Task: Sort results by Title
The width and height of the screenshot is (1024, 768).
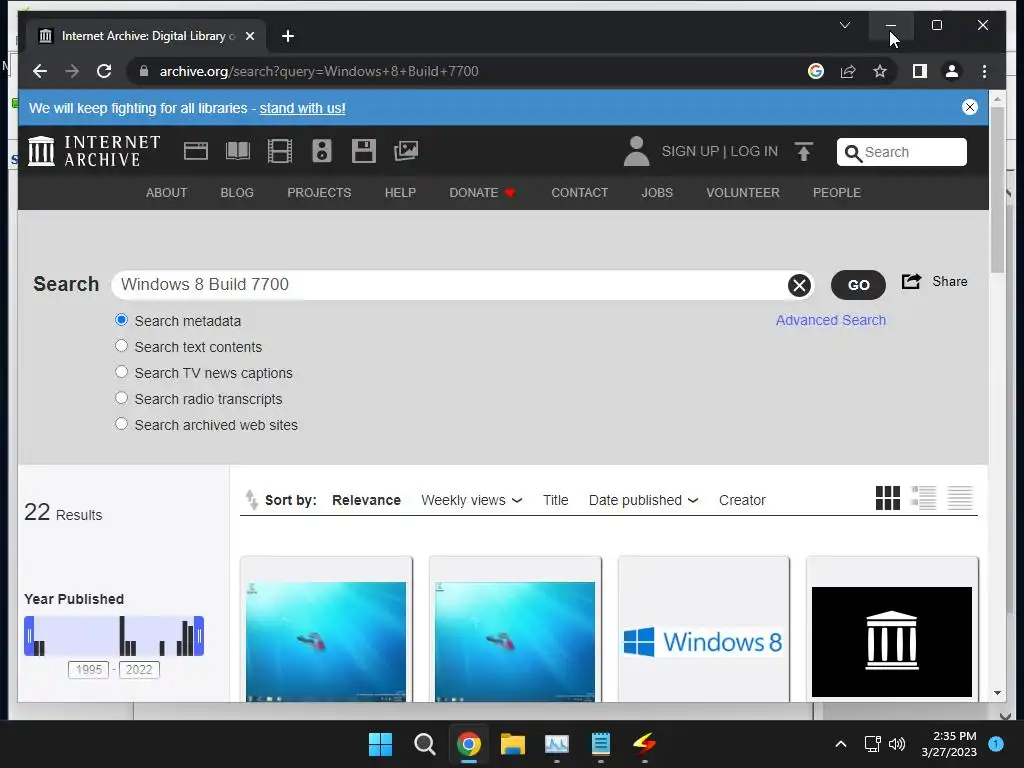Action: (556, 500)
